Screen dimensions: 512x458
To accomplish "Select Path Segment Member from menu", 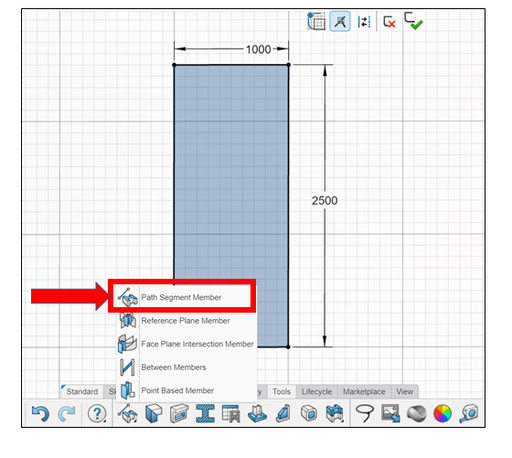I will [181, 297].
